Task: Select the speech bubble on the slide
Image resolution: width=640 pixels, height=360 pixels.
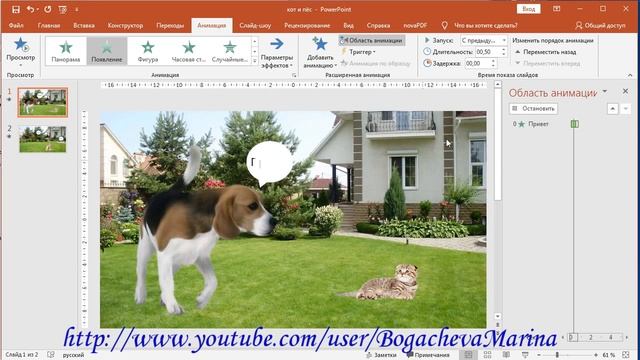Action: pyautogui.click(x=269, y=163)
